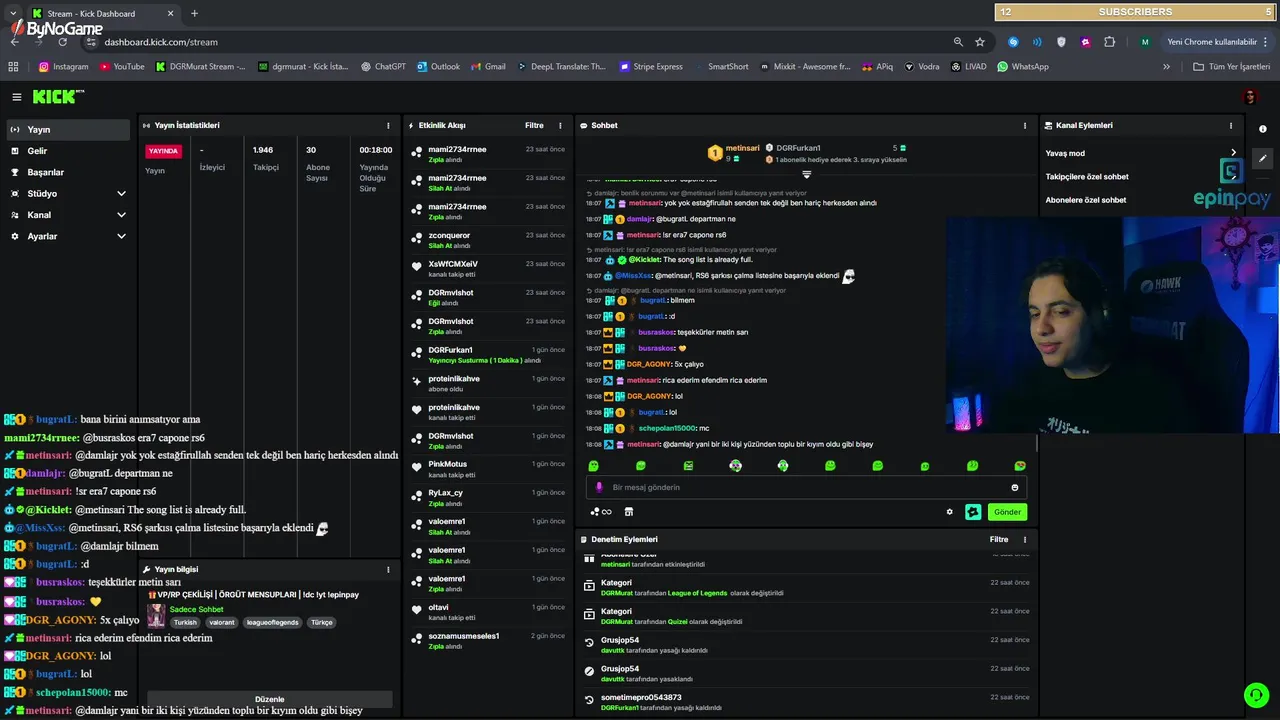The width and height of the screenshot is (1280, 720).
Task: Click the purple microphone icon in chat input
Action: [x=600, y=488]
